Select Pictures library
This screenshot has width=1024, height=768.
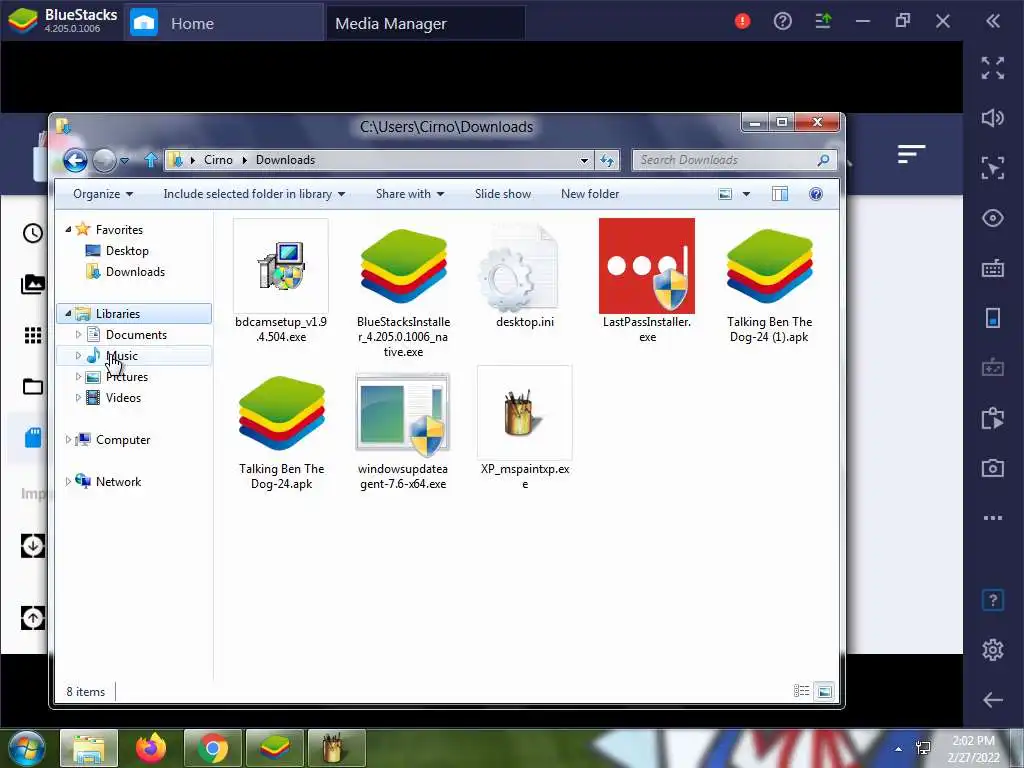click(x=127, y=377)
